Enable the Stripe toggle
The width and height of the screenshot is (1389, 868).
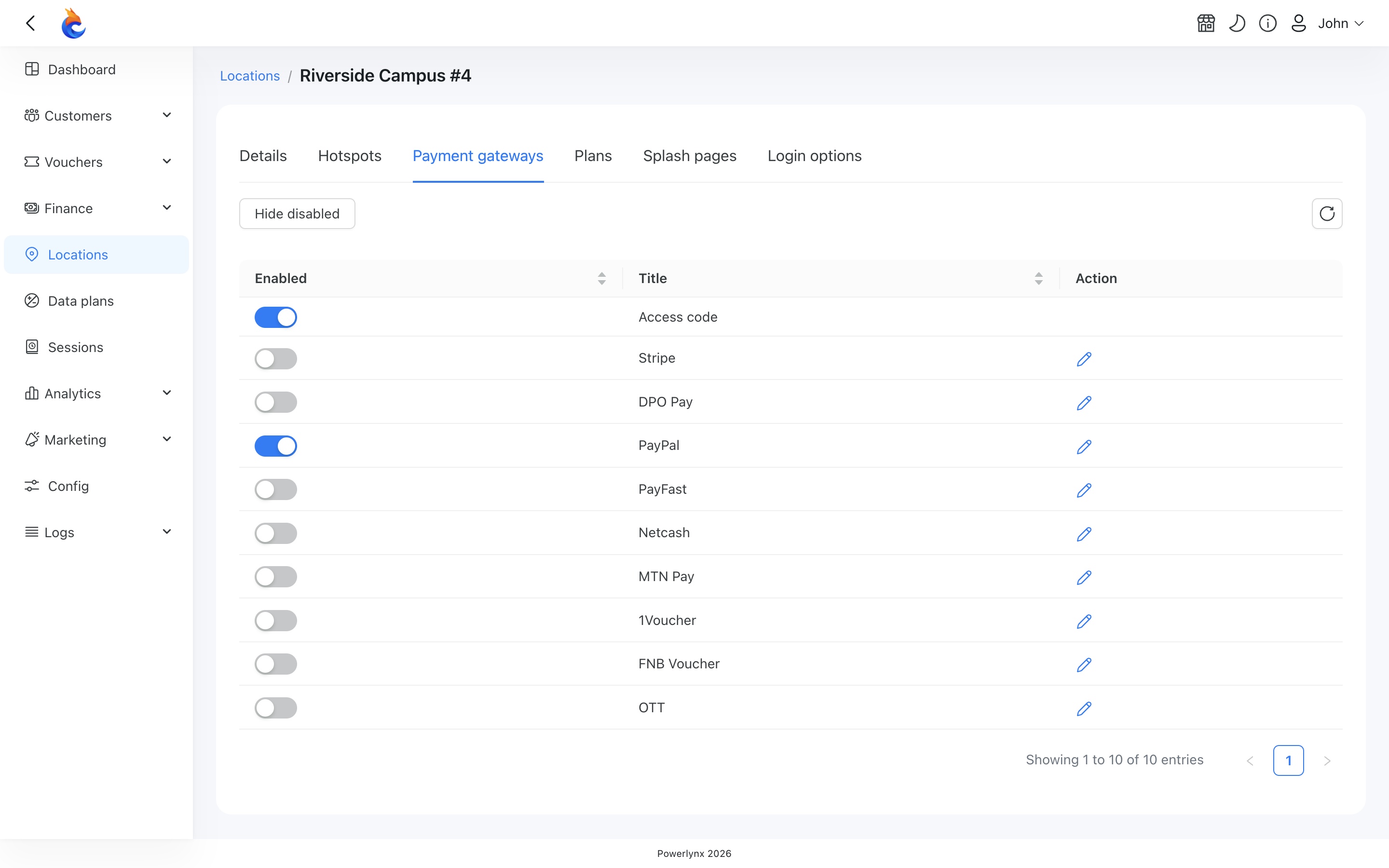coord(275,359)
